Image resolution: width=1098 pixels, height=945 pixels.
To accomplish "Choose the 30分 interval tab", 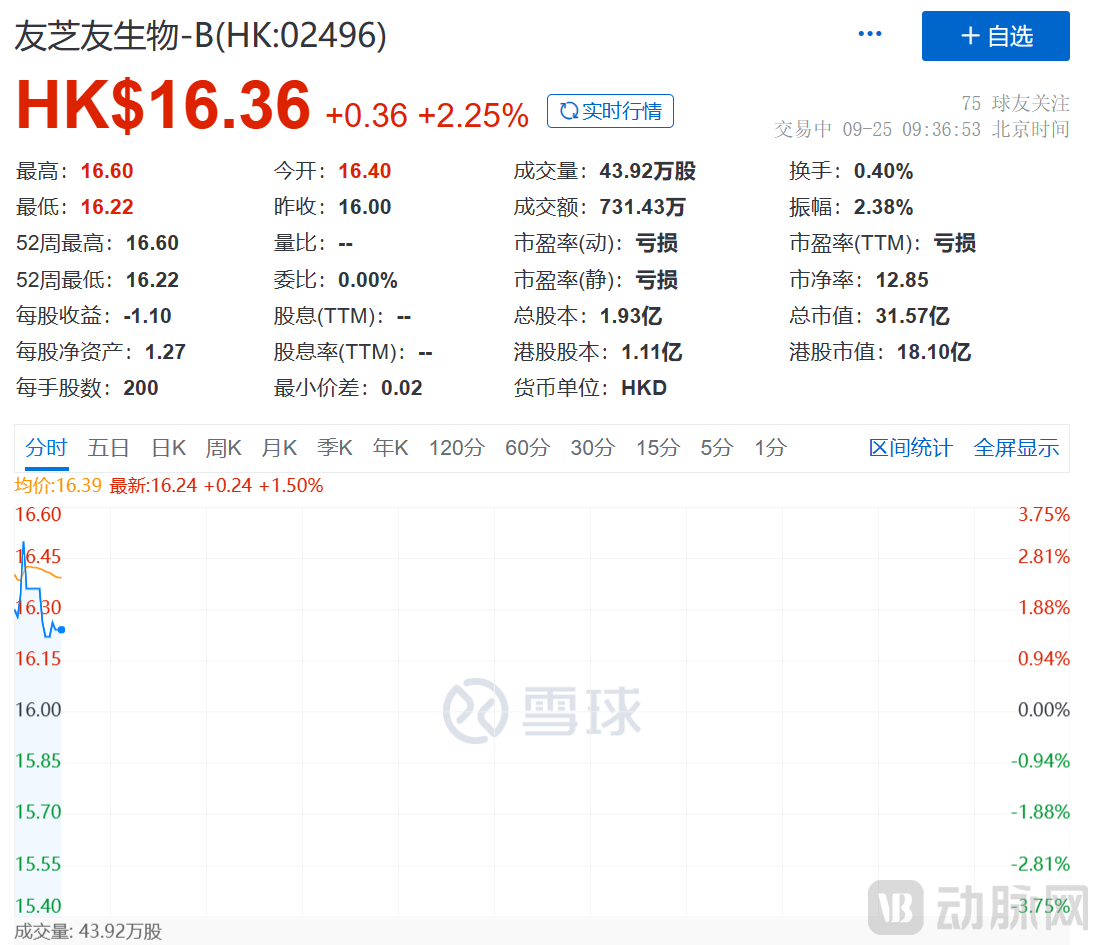I will (x=592, y=448).
